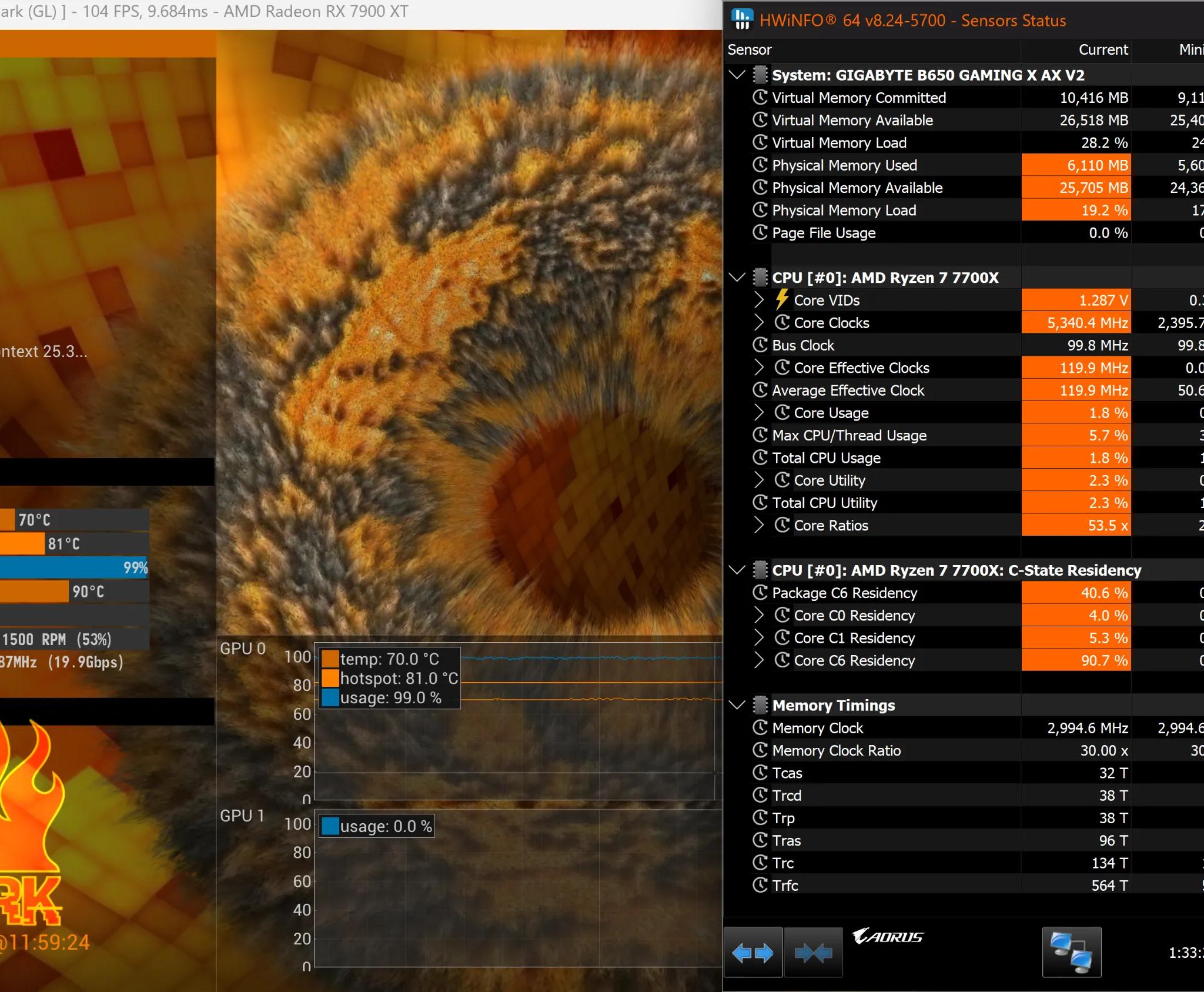Click the HWiNFO app icon in title bar
1204x992 pixels.
pos(742,19)
